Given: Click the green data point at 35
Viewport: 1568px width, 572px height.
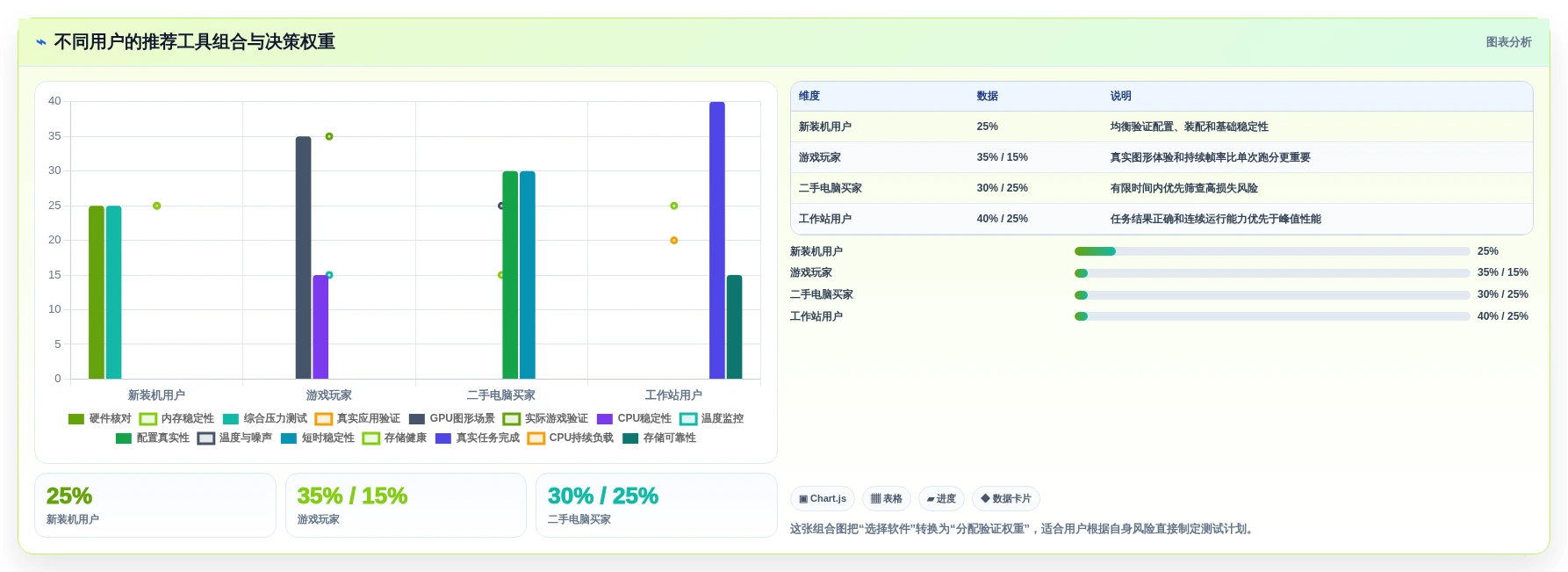Looking at the screenshot, I should click(329, 136).
